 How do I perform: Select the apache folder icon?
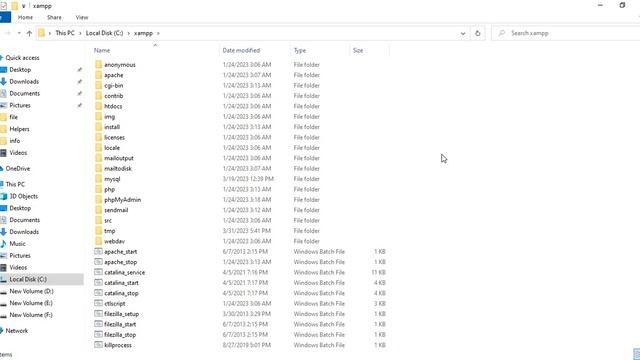[x=98, y=75]
